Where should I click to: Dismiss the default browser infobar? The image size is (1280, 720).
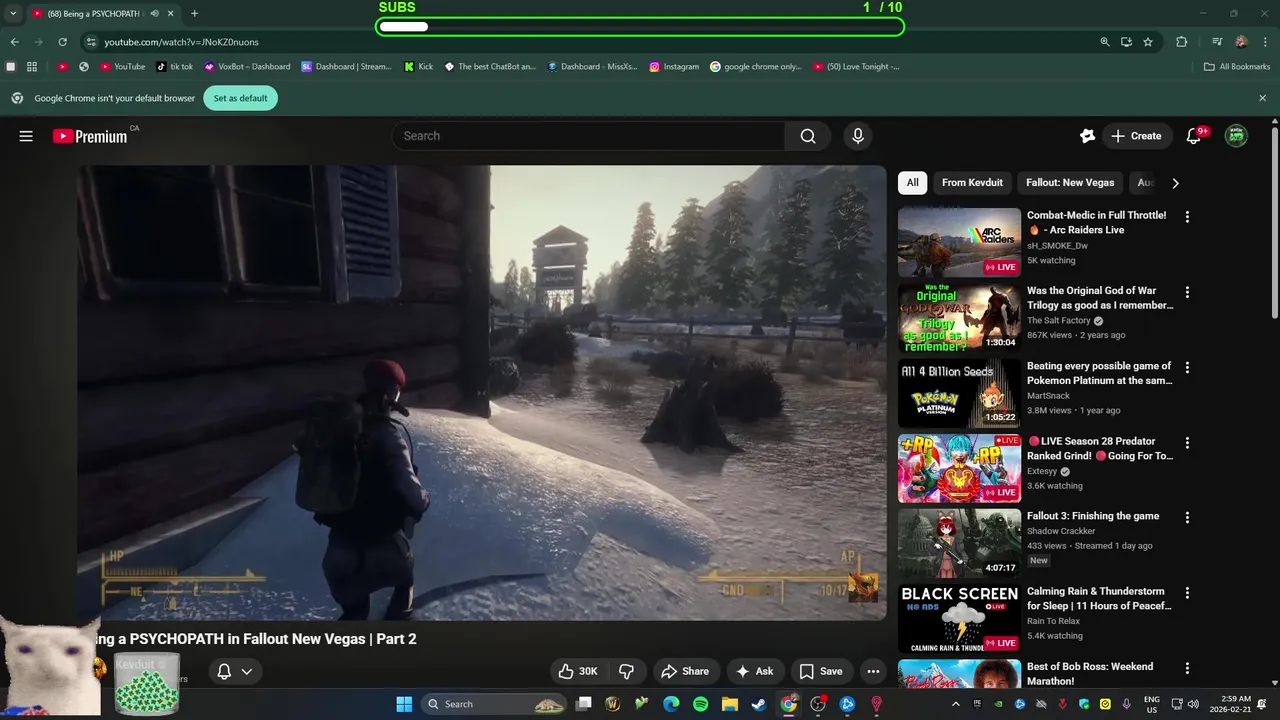tap(1262, 98)
